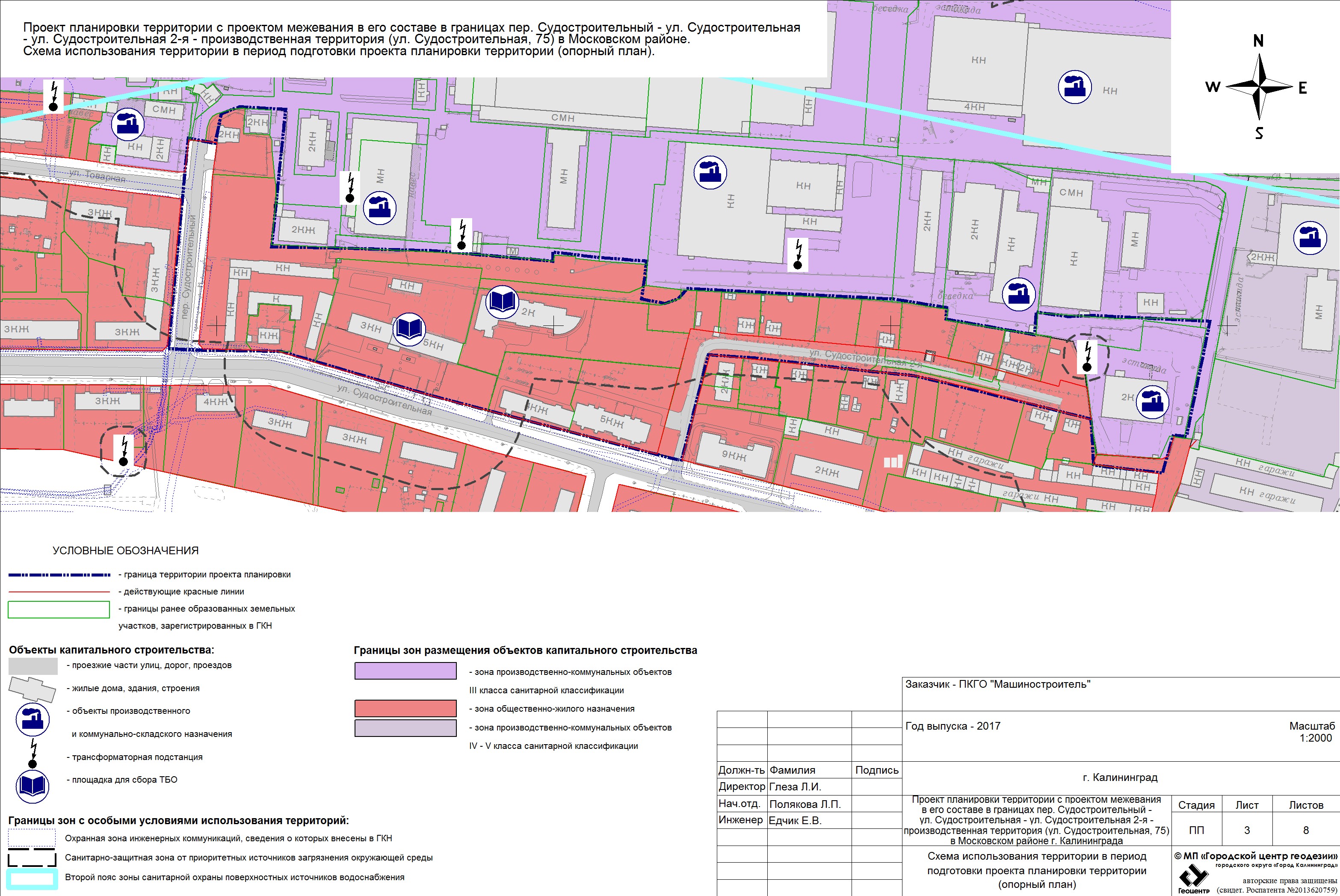Click the УСЛОВНЫЕ ОБОЗНАЧЕНИЯ legend heading

pos(125,551)
